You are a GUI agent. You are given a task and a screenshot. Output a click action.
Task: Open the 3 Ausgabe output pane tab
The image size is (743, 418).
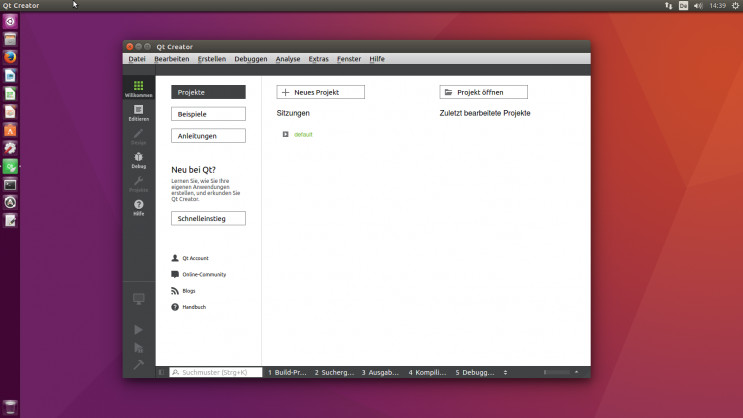[x=380, y=373]
